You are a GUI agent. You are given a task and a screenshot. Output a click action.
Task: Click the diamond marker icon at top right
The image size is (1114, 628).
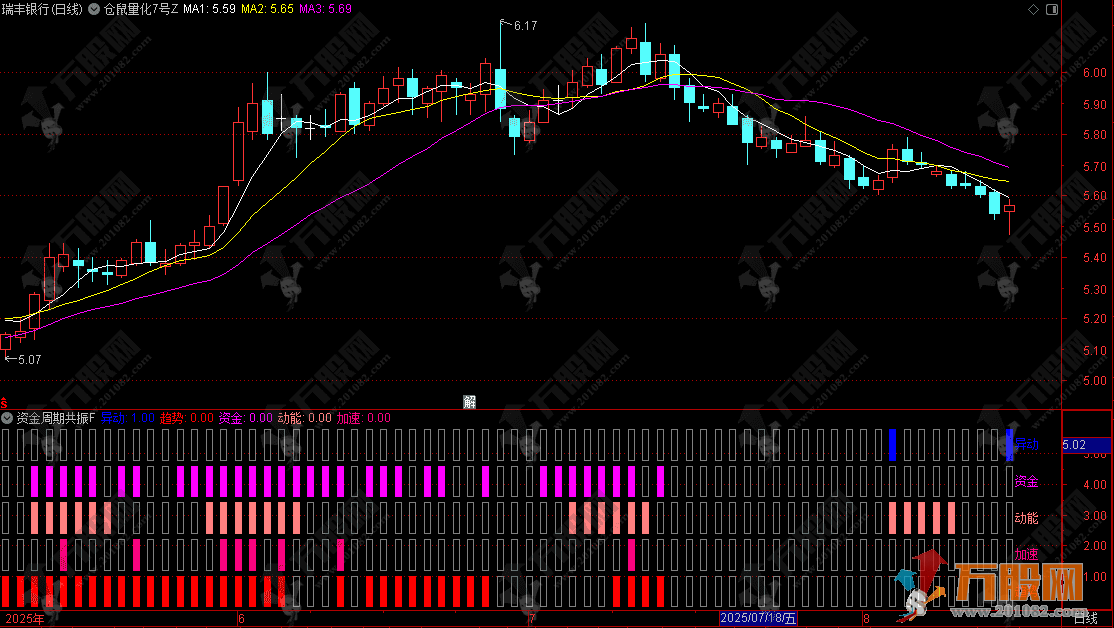(x=1033, y=9)
